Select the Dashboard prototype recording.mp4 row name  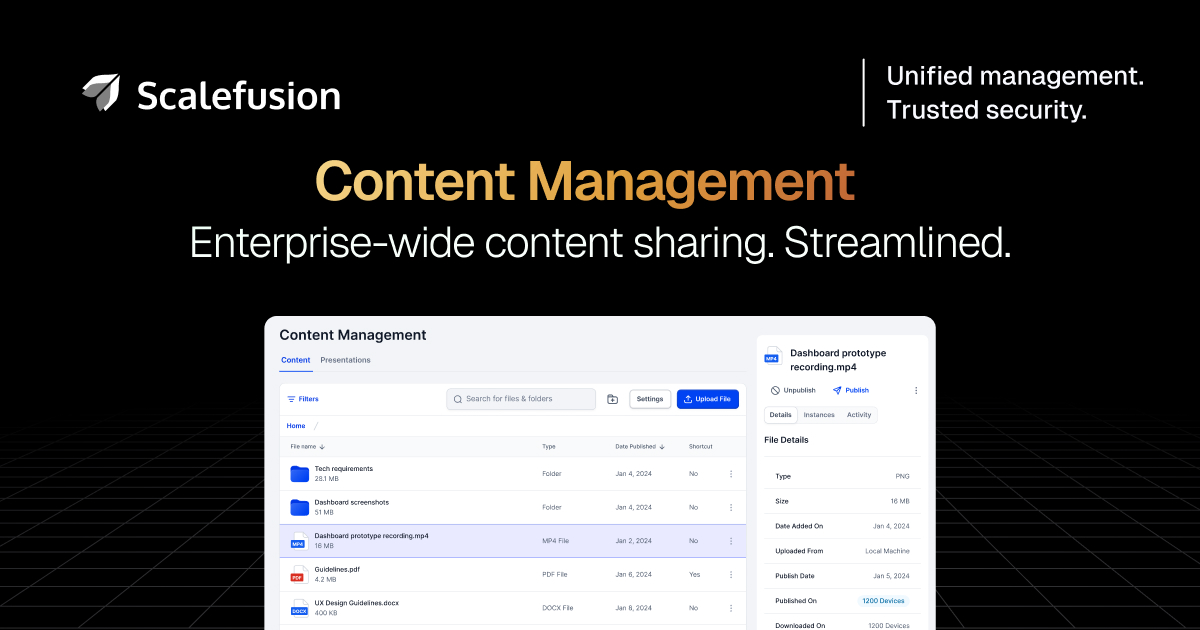[x=371, y=536]
